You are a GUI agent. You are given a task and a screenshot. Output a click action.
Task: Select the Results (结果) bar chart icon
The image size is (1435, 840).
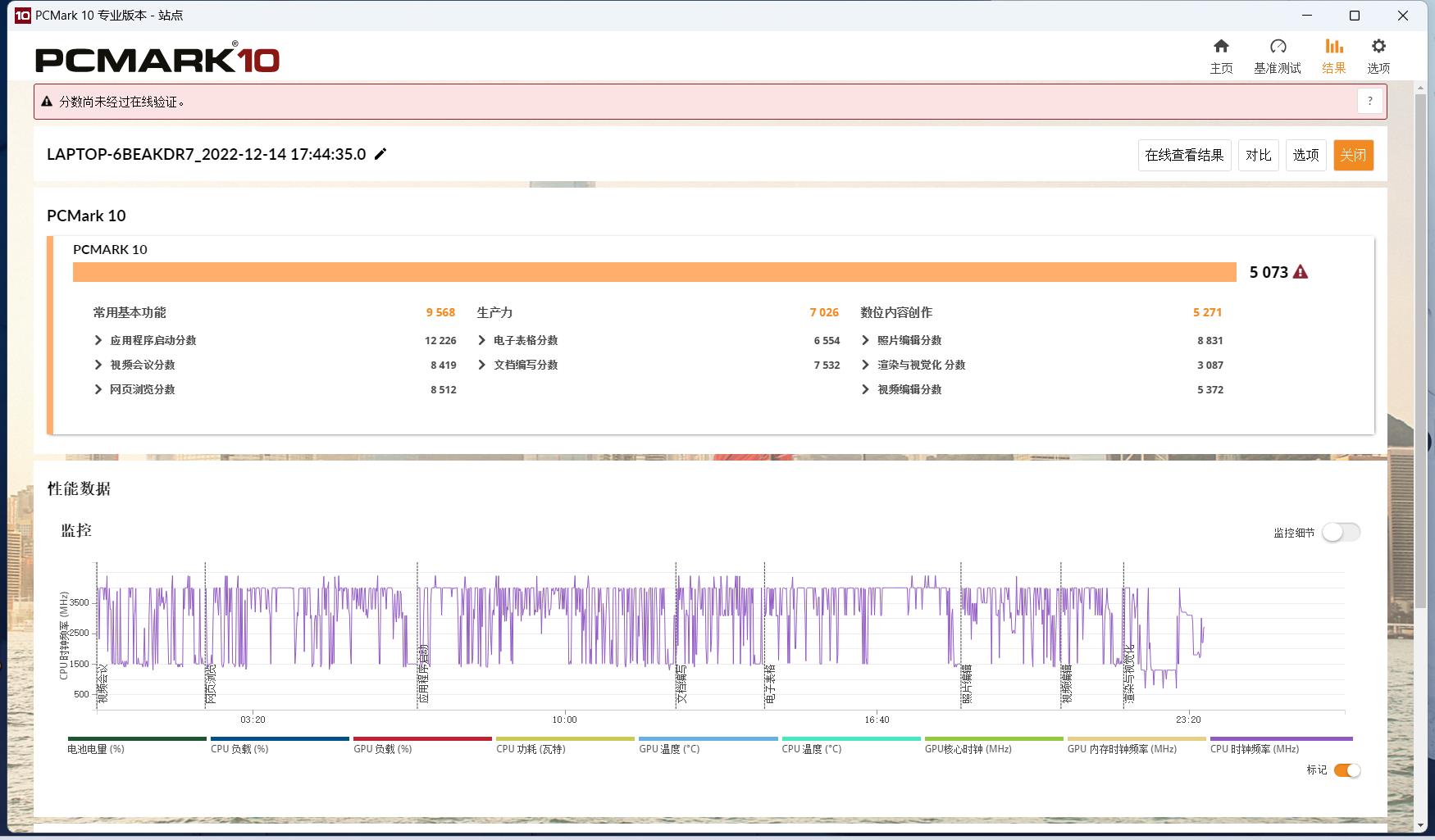coord(1333,47)
